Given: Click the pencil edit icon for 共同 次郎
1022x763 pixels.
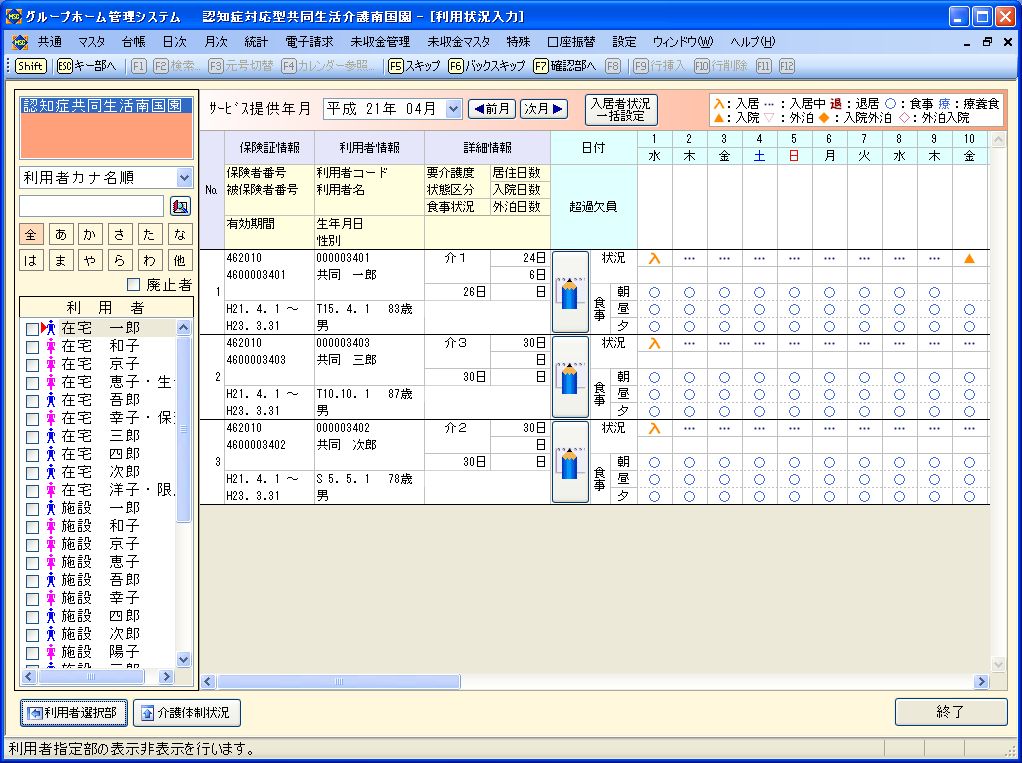Looking at the screenshot, I should [x=570, y=461].
